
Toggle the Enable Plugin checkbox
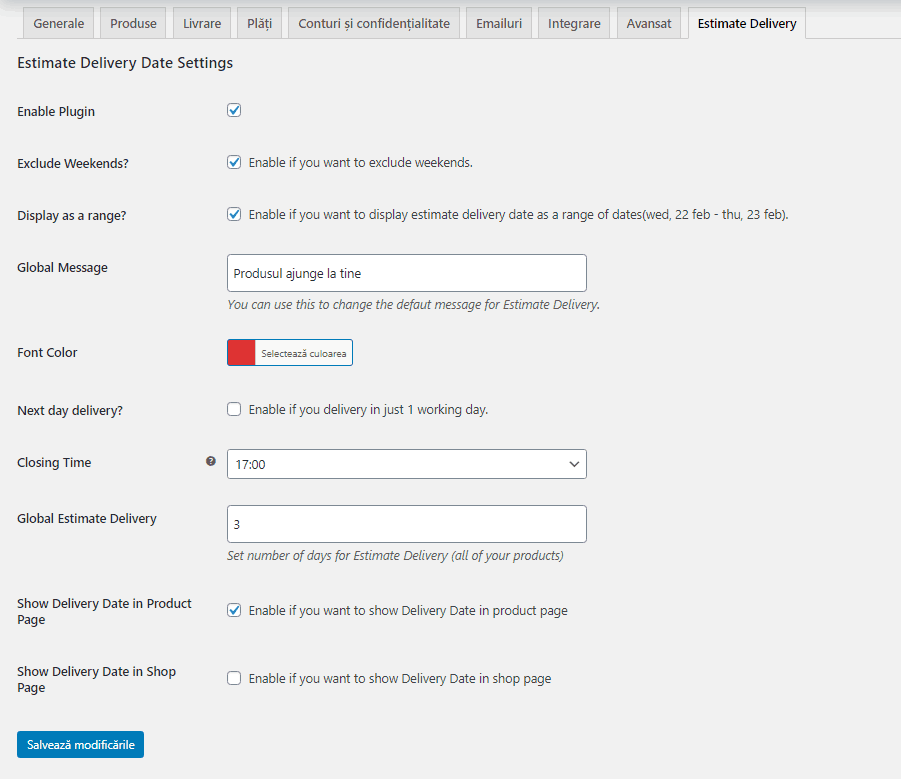pos(234,110)
